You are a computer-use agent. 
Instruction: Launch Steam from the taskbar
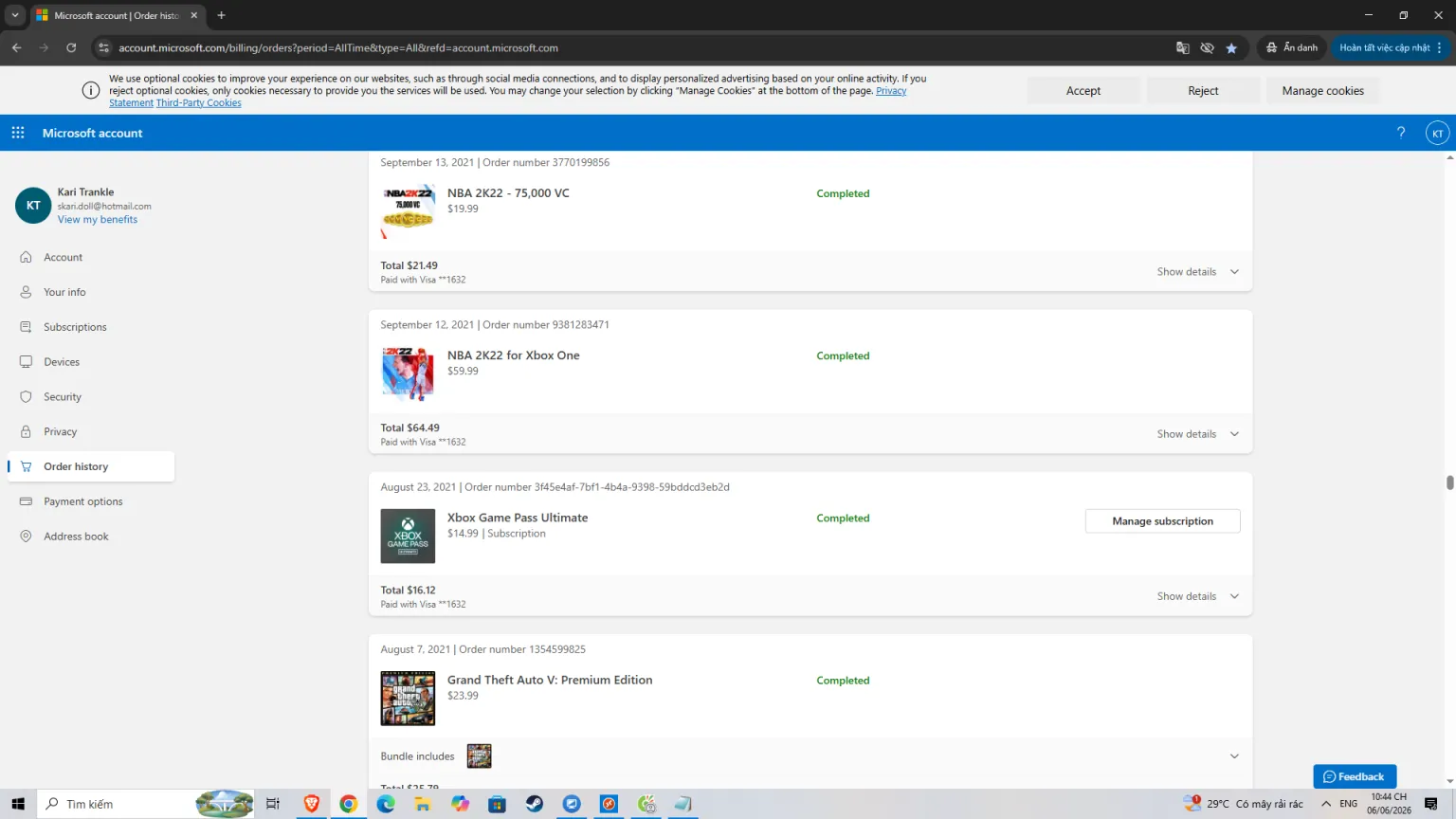[x=535, y=804]
